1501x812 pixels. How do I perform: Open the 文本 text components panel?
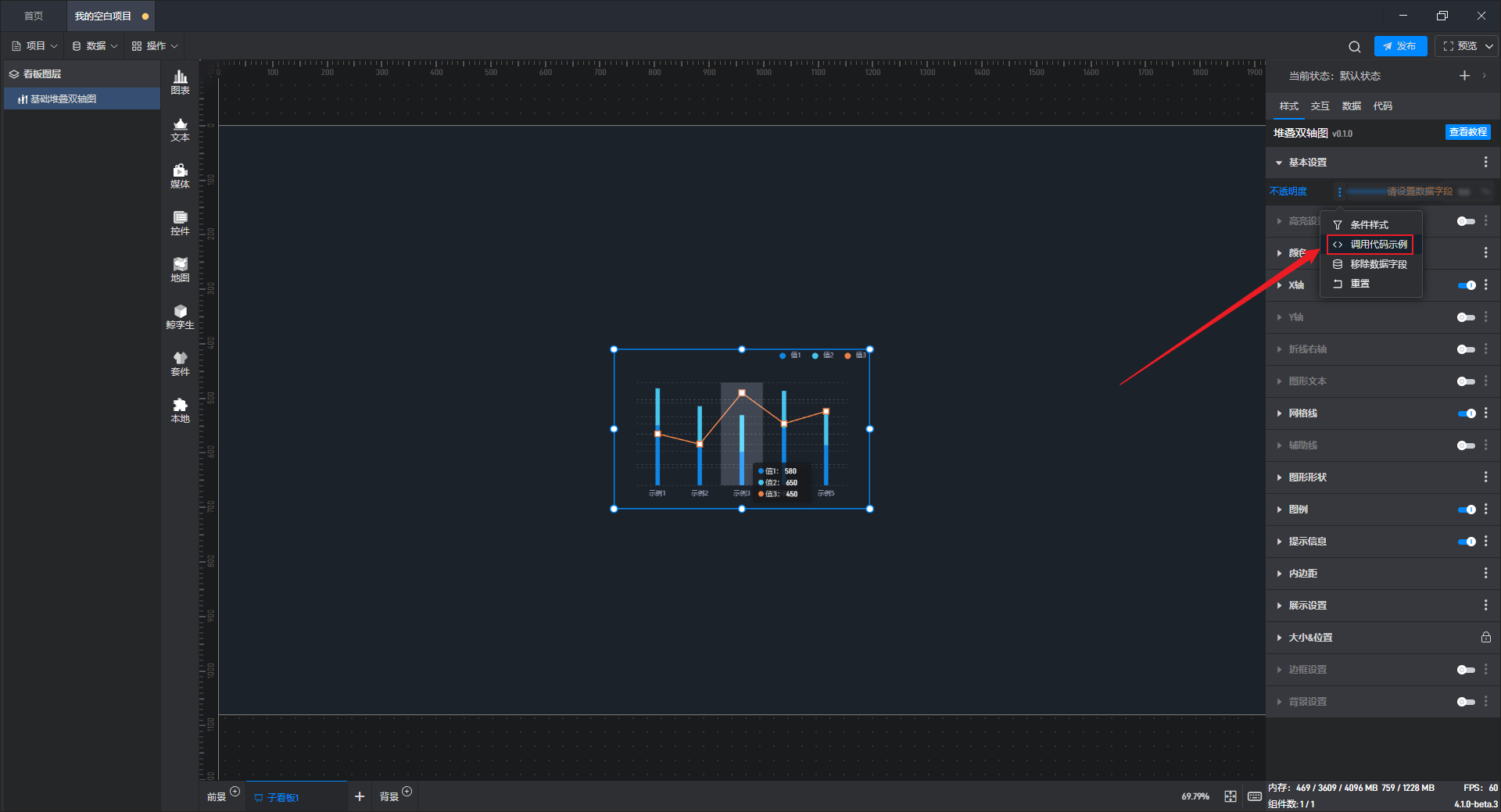click(180, 129)
